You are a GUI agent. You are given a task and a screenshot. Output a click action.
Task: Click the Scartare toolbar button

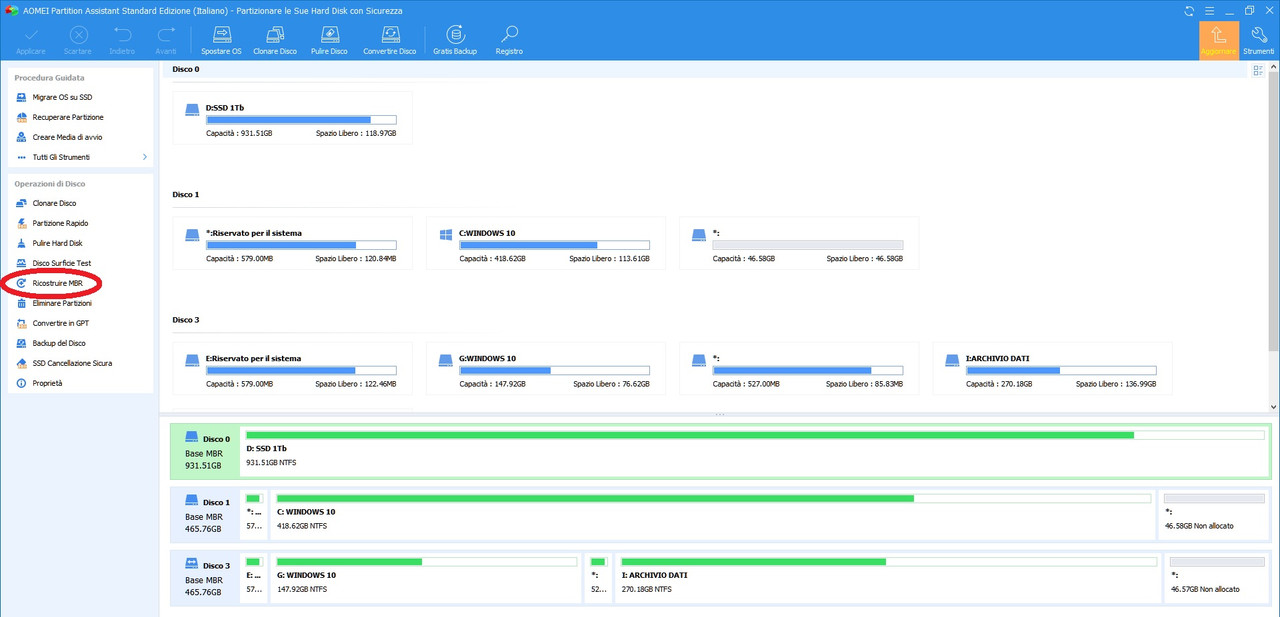click(x=77, y=40)
